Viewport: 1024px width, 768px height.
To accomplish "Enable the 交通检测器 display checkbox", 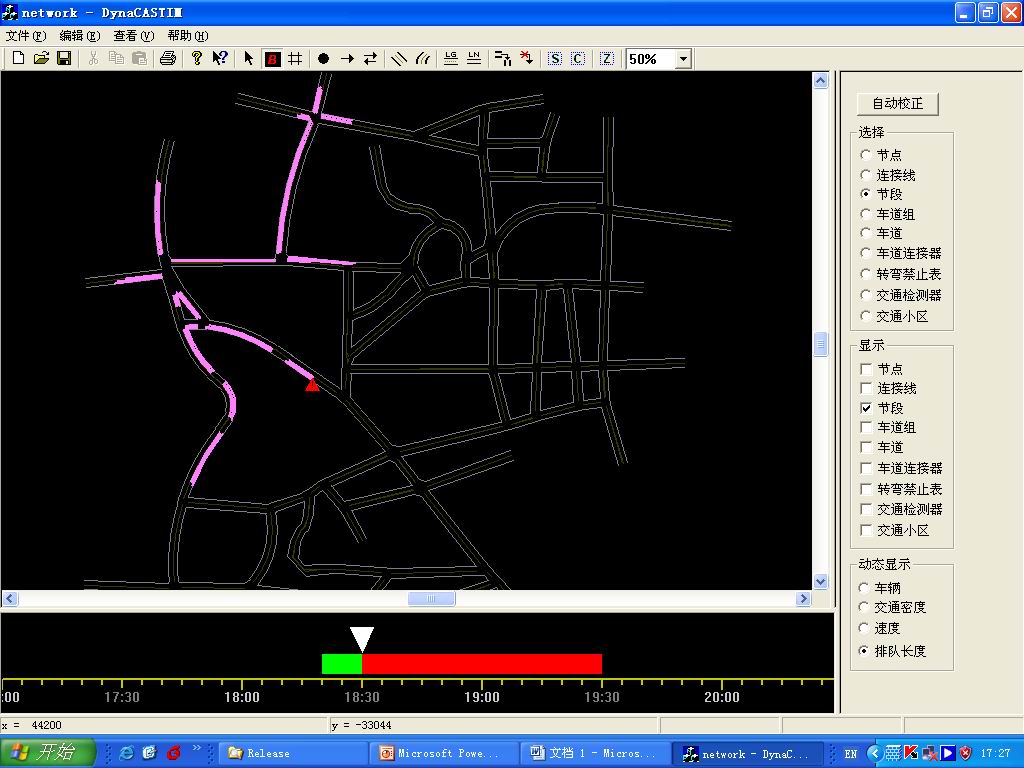I will point(867,509).
